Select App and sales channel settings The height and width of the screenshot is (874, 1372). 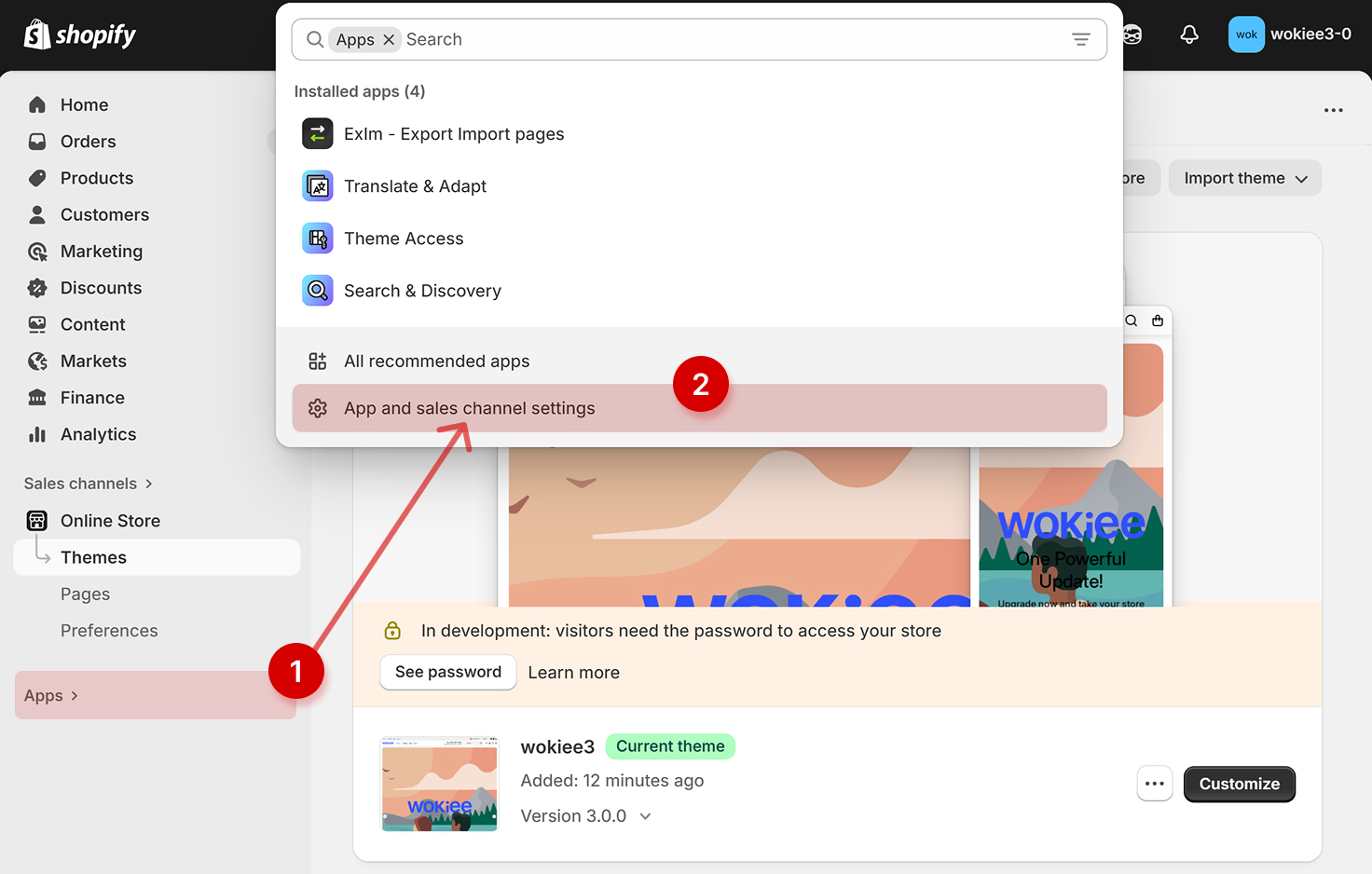tap(469, 408)
